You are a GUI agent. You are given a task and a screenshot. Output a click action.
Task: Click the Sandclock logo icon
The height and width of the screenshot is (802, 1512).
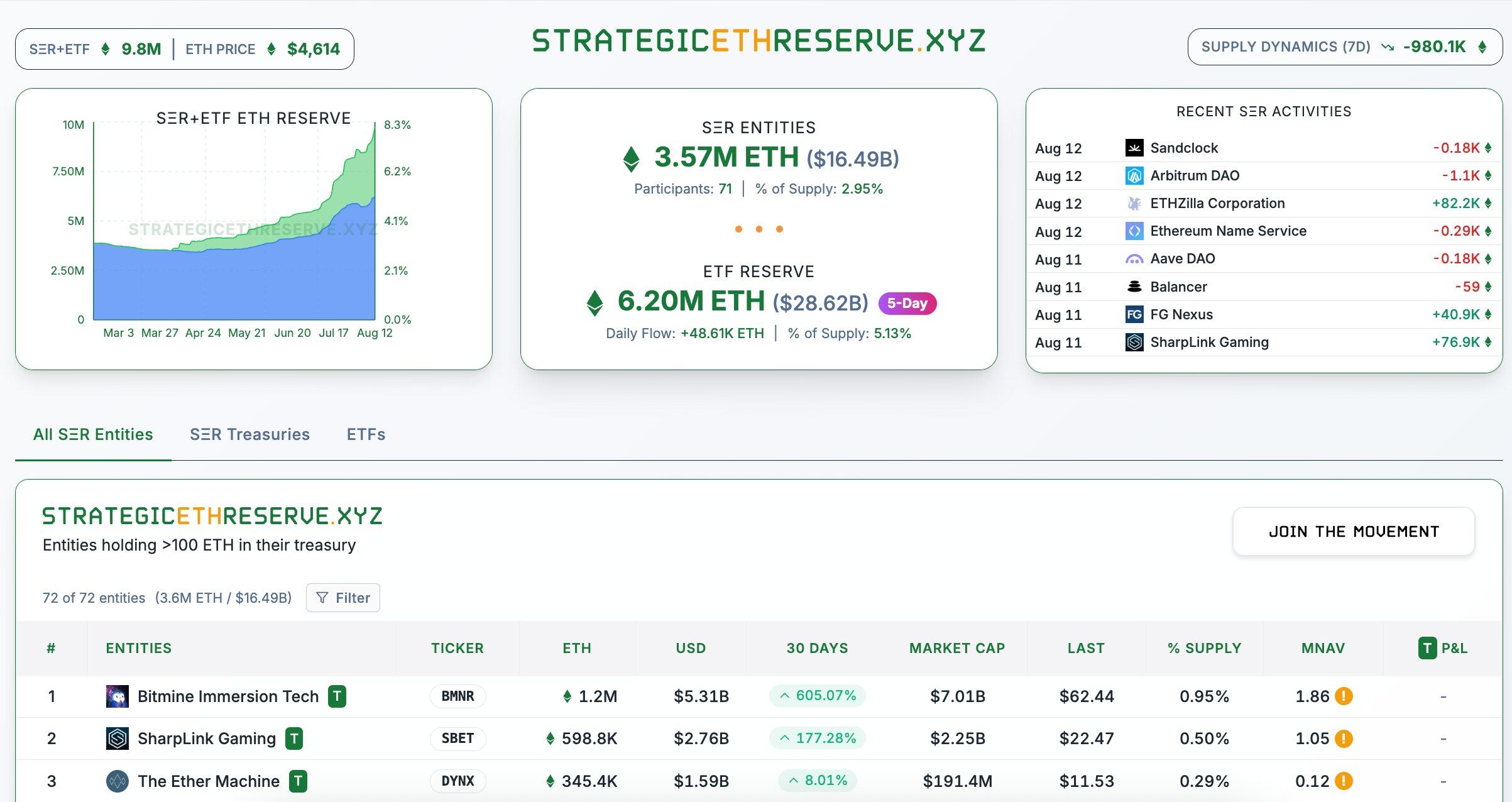pos(1134,148)
